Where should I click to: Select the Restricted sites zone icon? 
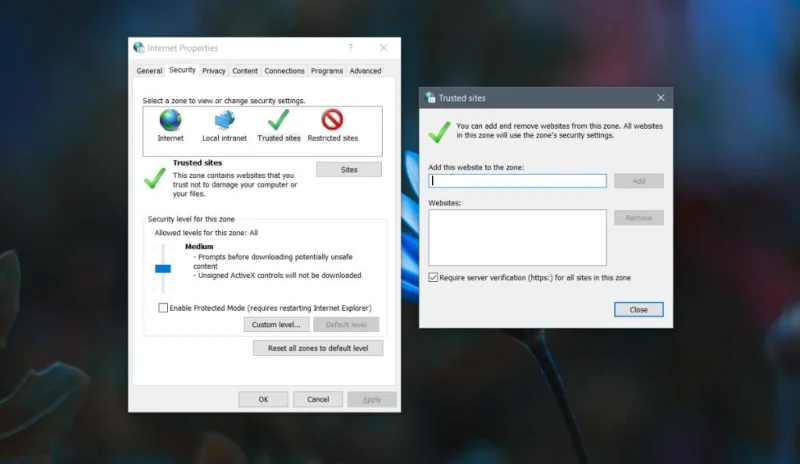(332, 120)
